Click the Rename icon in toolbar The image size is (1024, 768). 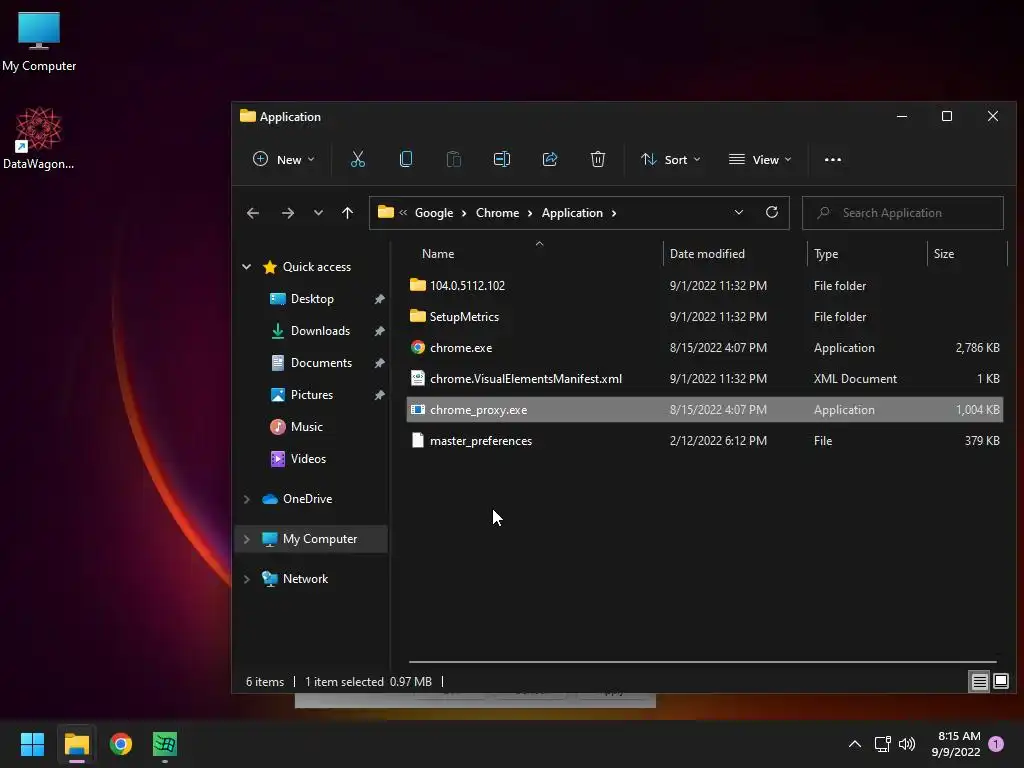[x=502, y=159]
